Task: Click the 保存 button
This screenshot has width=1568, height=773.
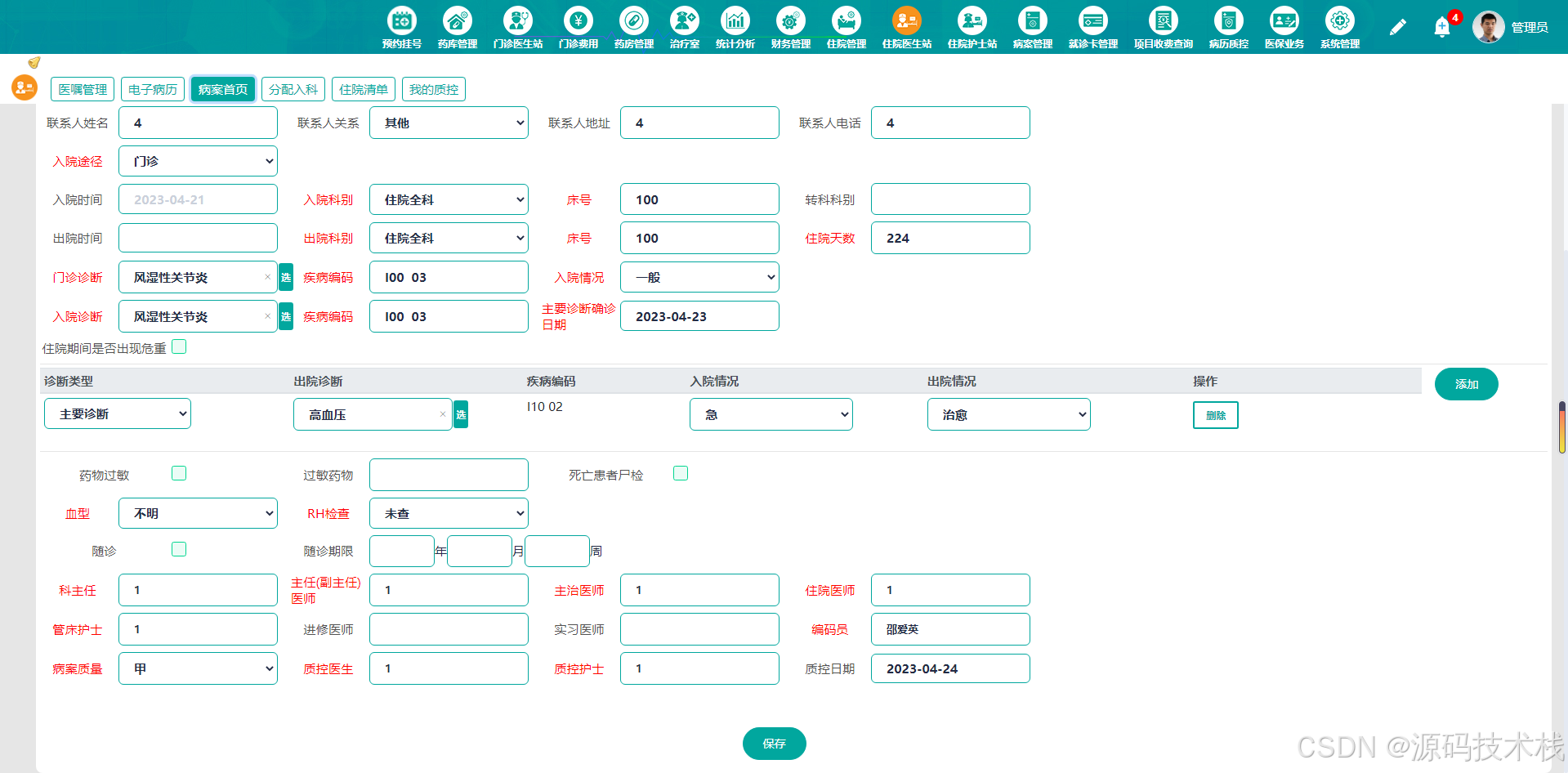Action: coord(775,744)
